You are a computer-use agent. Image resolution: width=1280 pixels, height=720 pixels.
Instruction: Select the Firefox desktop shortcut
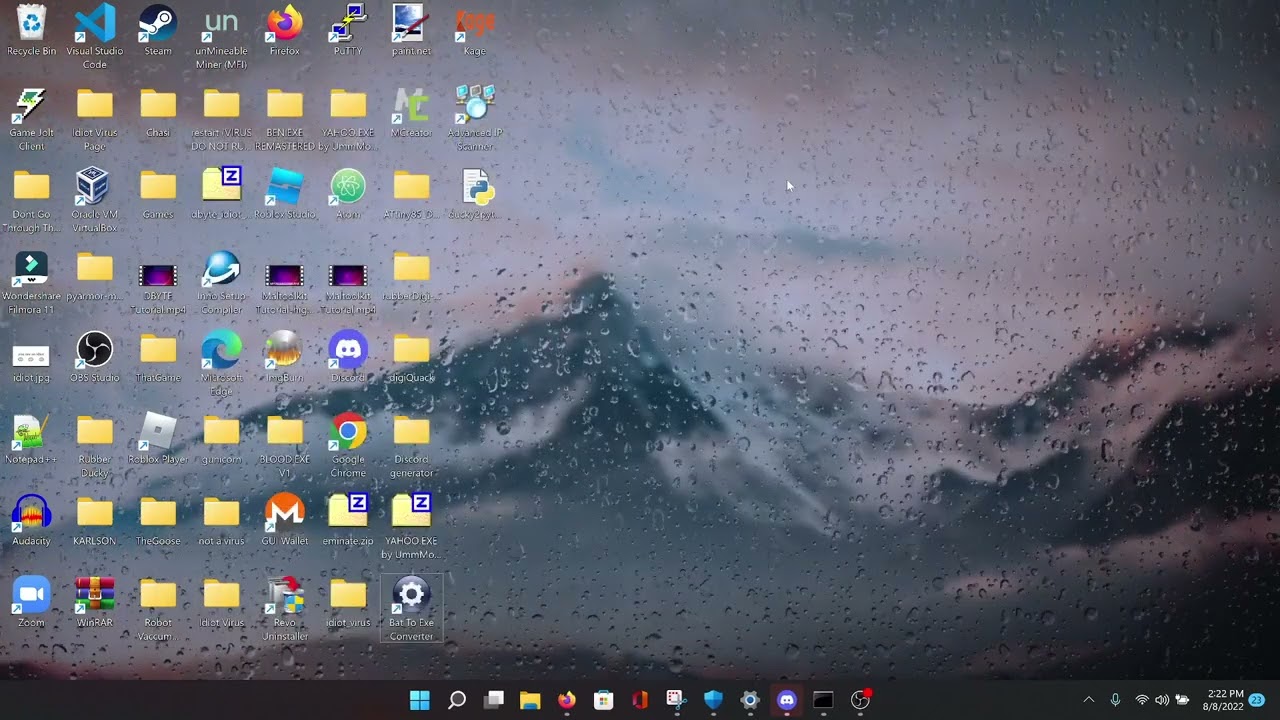[285, 31]
